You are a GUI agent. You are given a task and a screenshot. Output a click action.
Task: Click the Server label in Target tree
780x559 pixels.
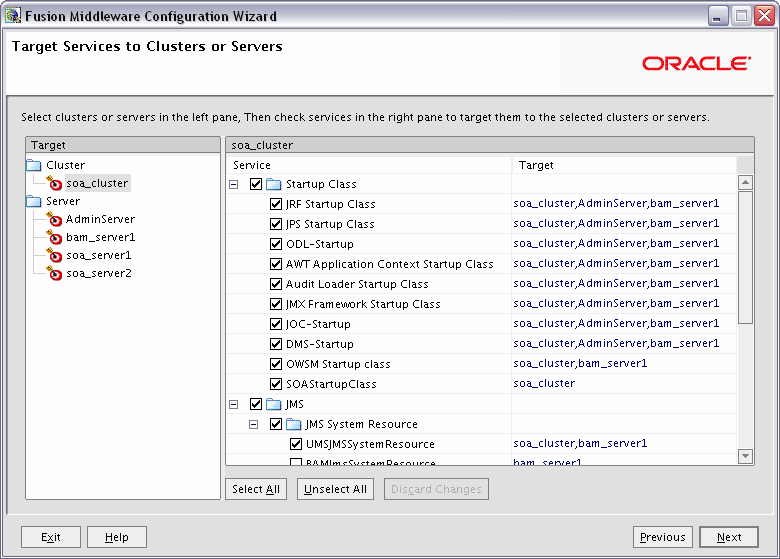(63, 201)
